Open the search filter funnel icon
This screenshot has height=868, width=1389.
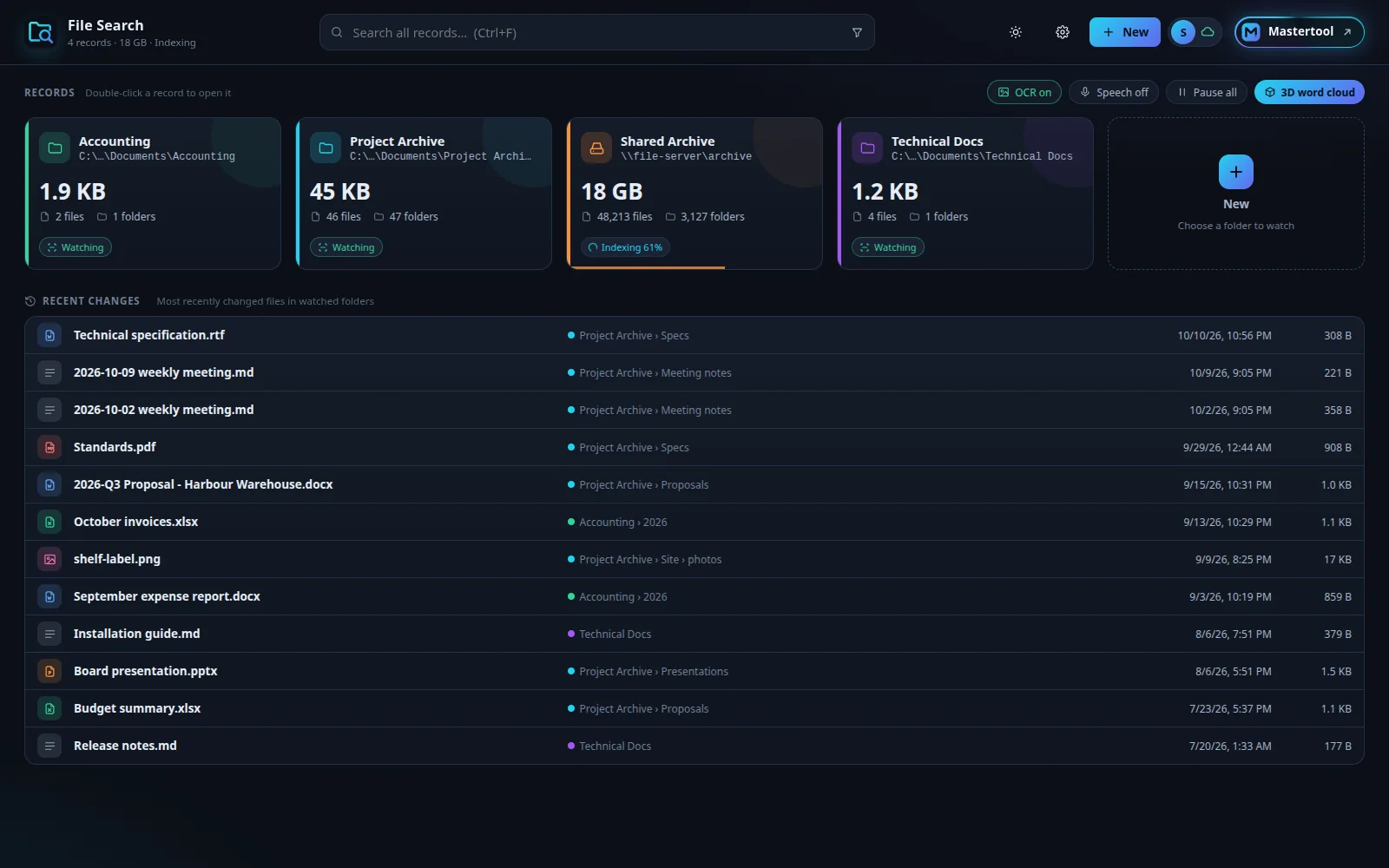click(x=857, y=33)
